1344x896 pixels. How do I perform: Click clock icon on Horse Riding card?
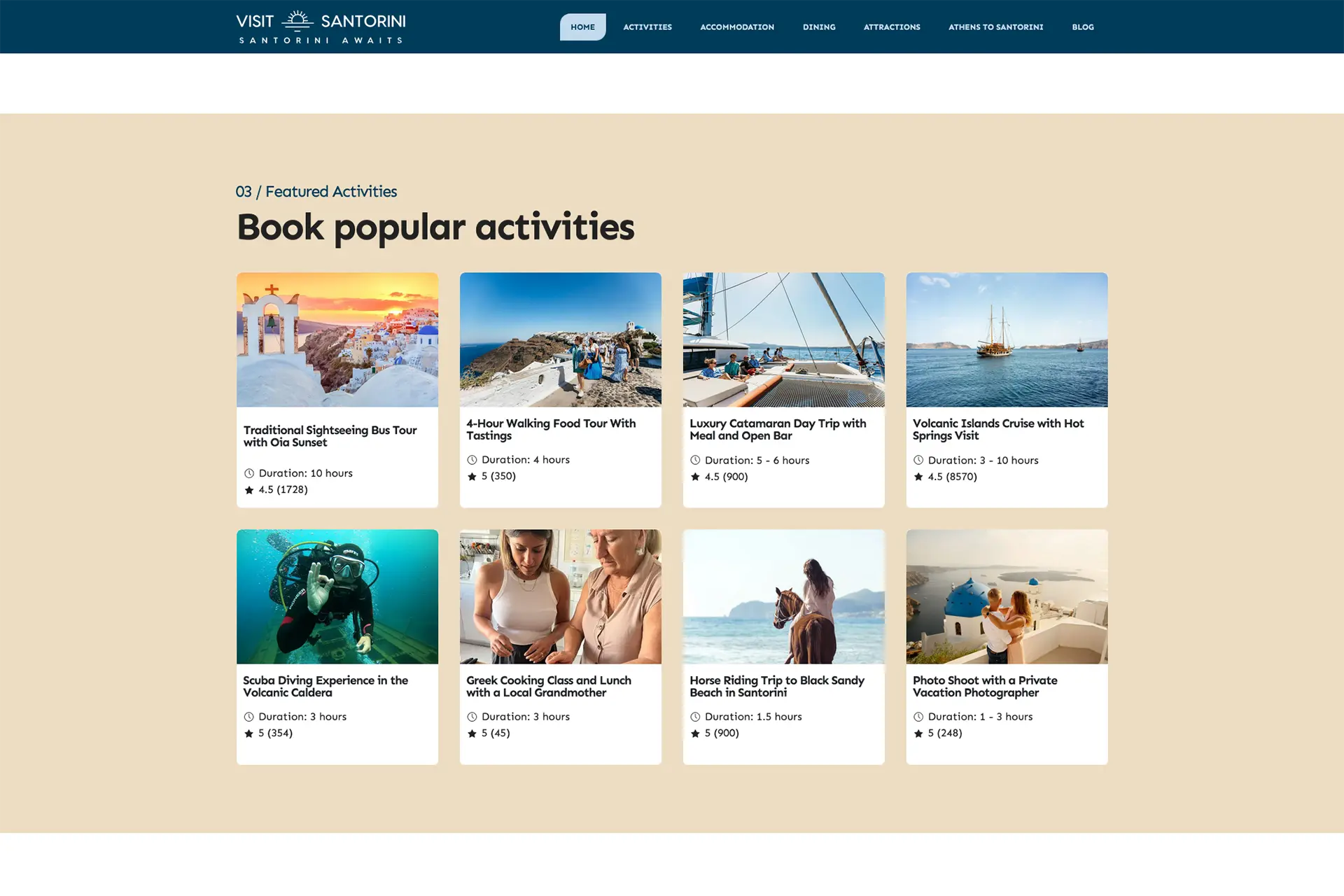[695, 717]
